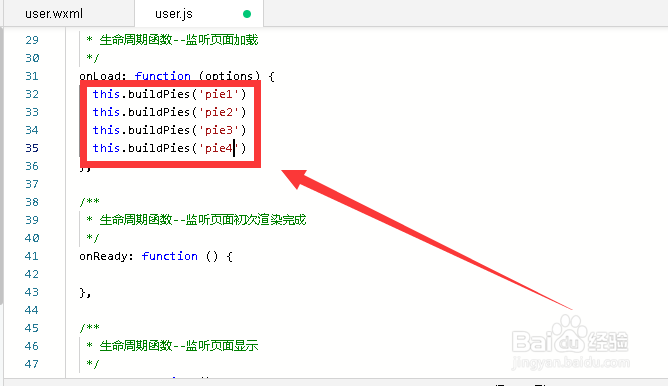This screenshot has width=668, height=386.
Task: Select line number 34
Action: coord(32,130)
